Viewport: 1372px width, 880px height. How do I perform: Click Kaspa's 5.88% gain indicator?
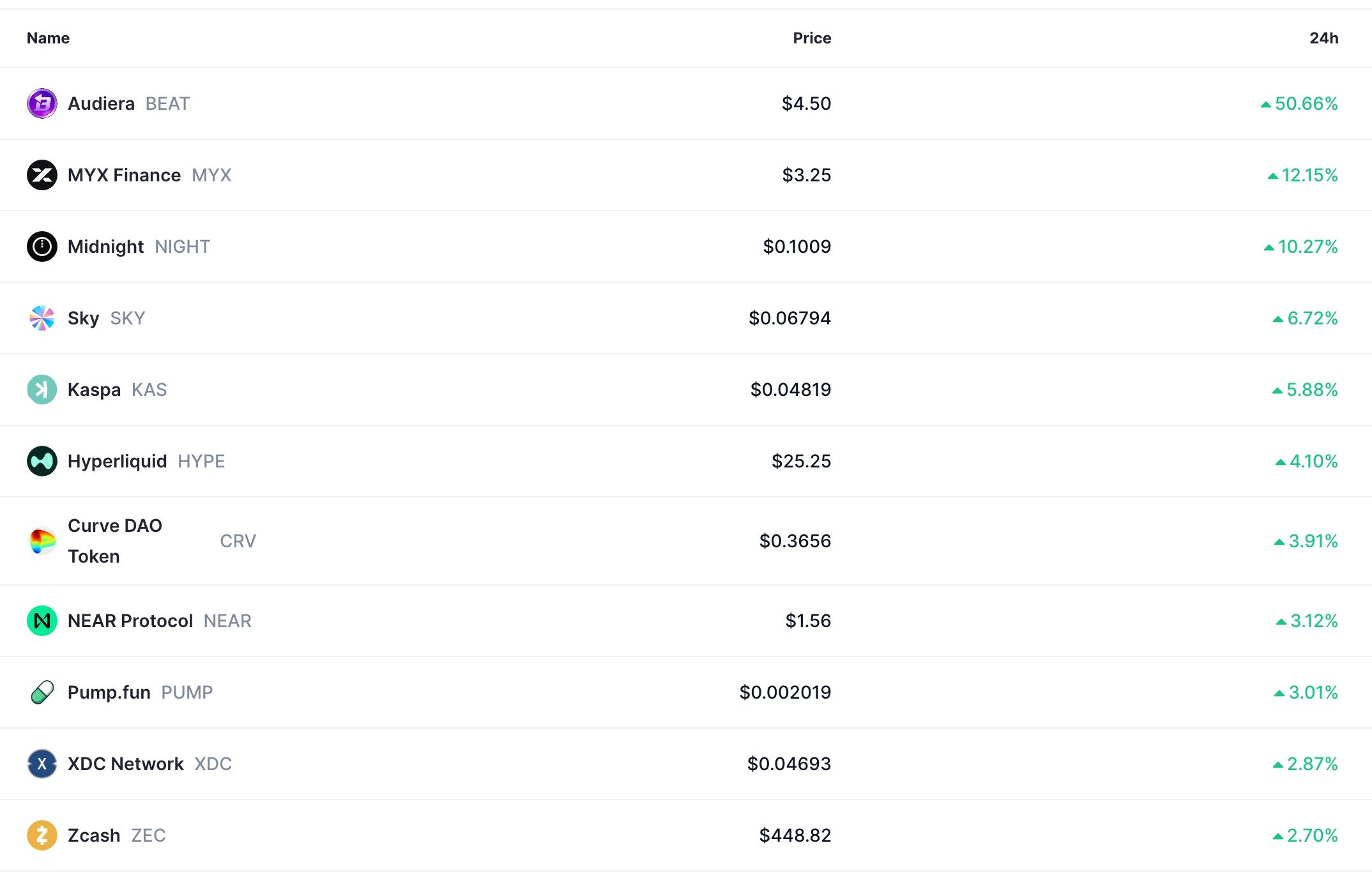1305,389
